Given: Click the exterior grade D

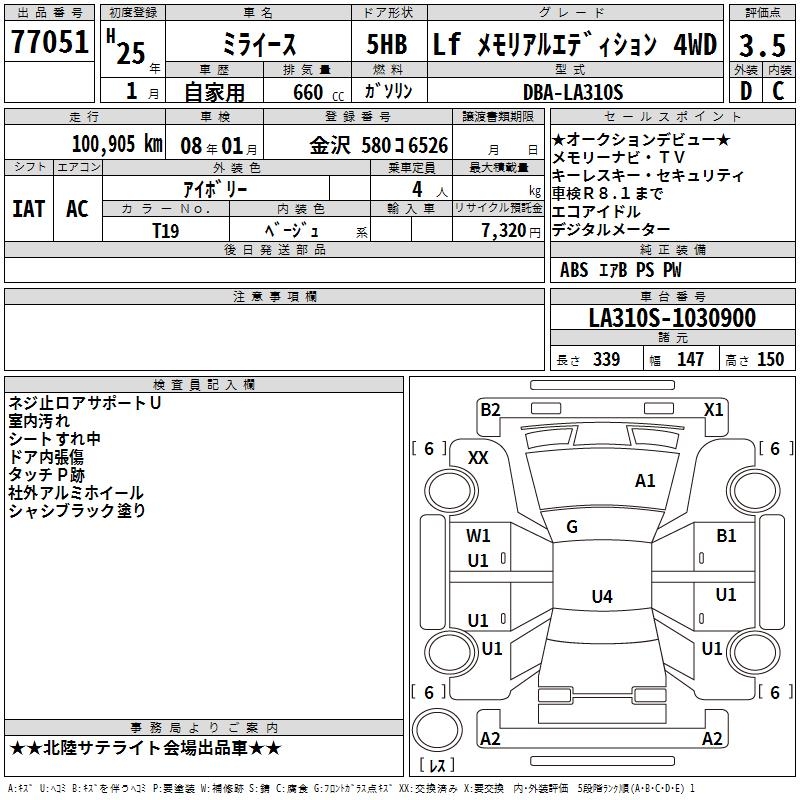Looking at the screenshot, I should 746,91.
